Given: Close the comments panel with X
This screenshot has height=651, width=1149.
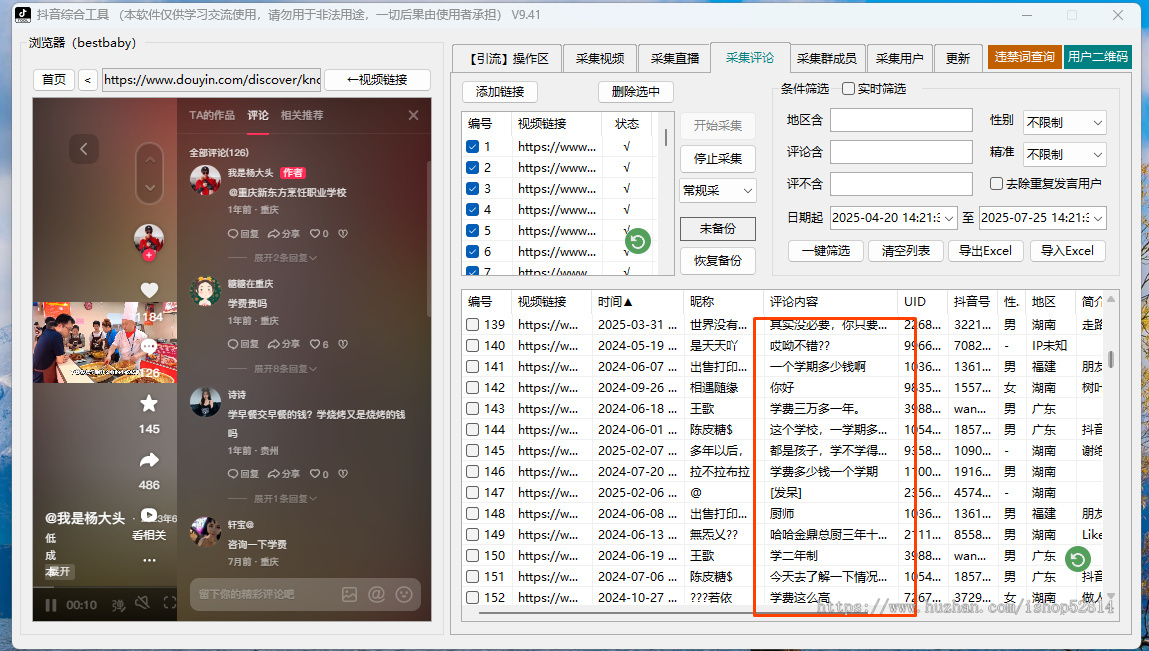Looking at the screenshot, I should [x=413, y=115].
